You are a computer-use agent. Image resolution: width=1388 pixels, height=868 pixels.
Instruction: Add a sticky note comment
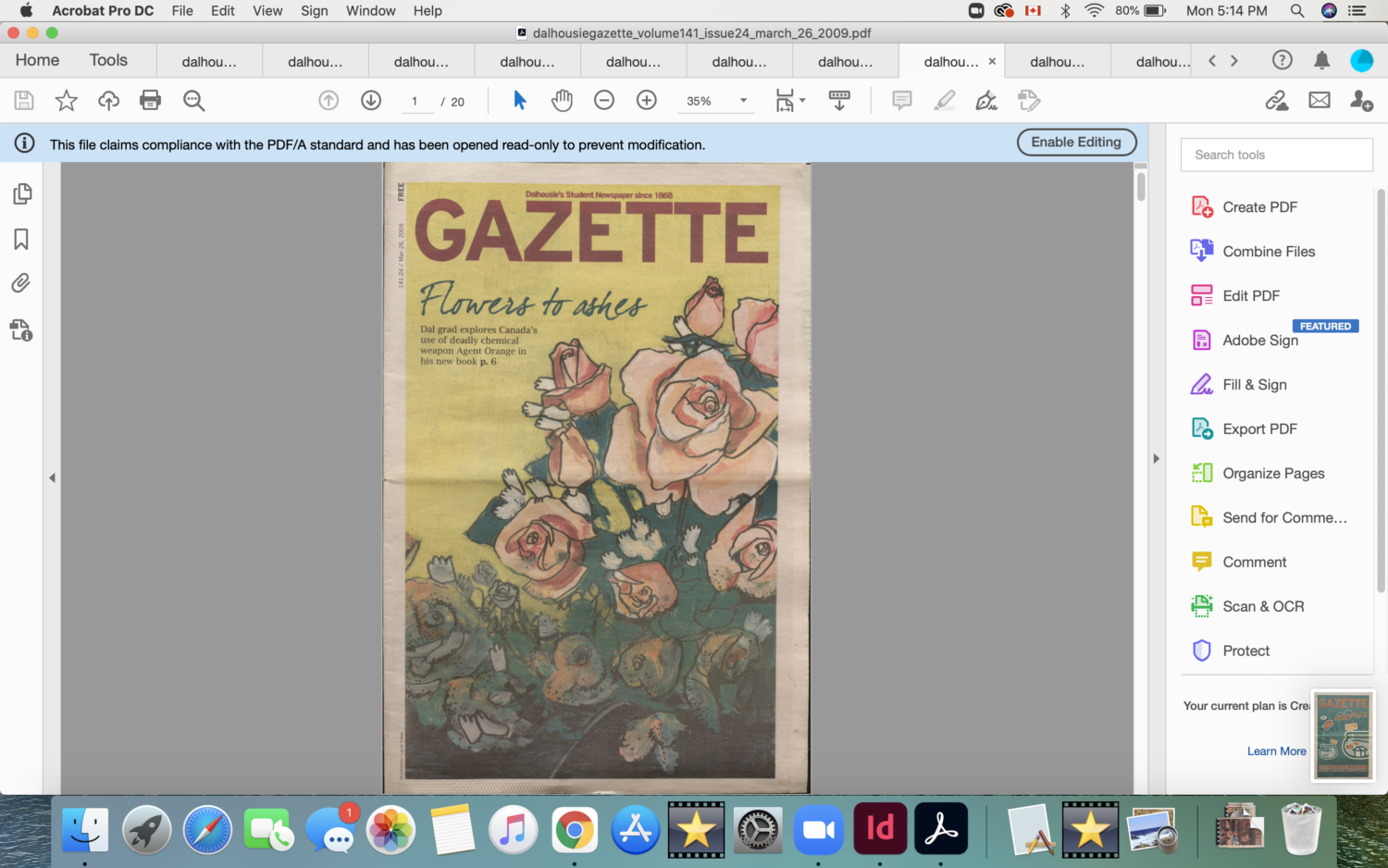[x=902, y=100]
